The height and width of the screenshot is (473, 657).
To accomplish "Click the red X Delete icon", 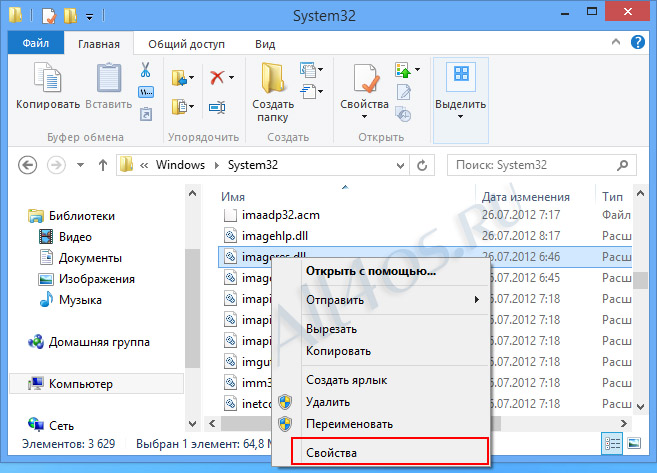I will 217,78.
